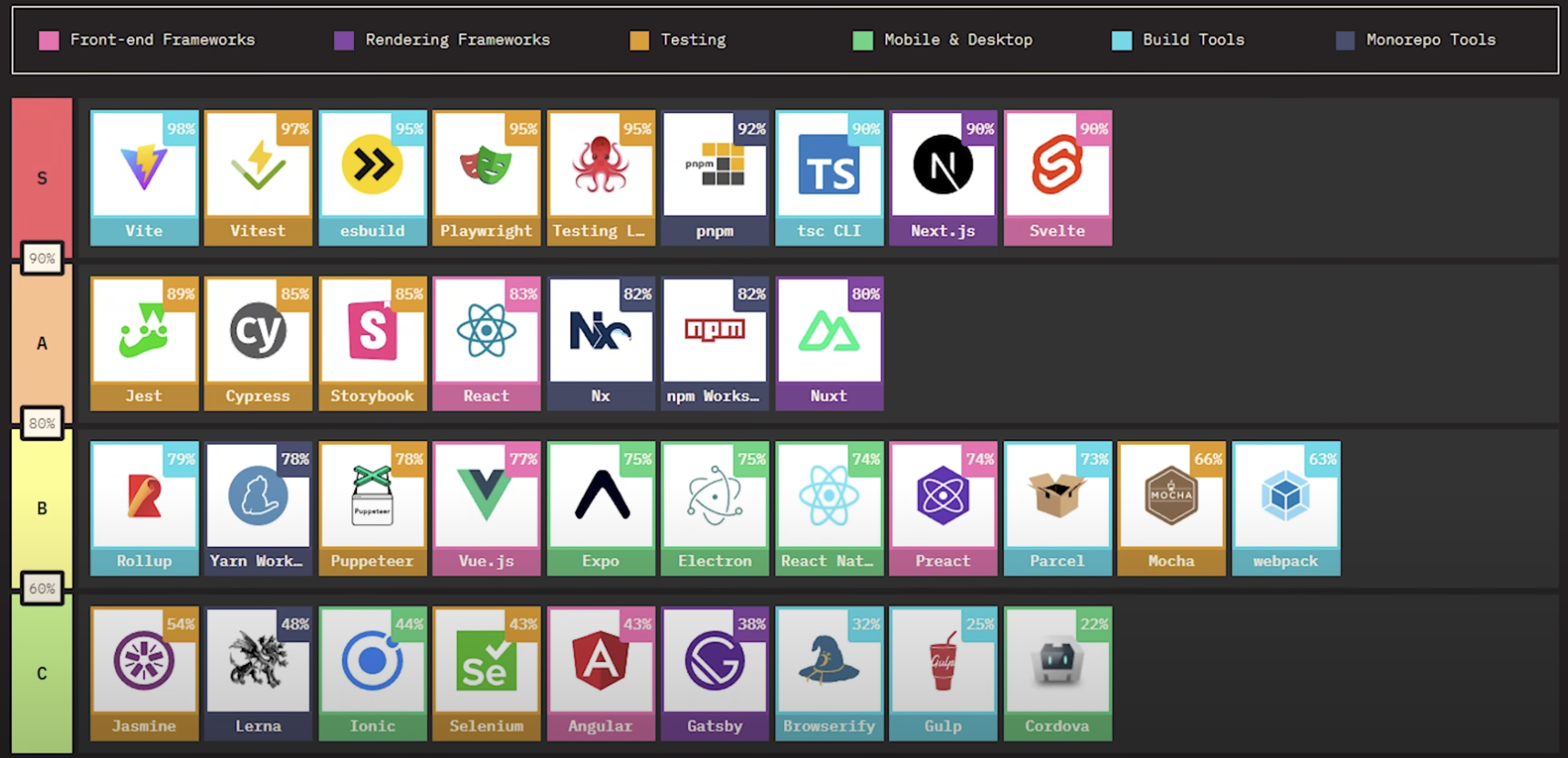Click the Nx logo
Screen dimensions: 1568x758
[601, 331]
